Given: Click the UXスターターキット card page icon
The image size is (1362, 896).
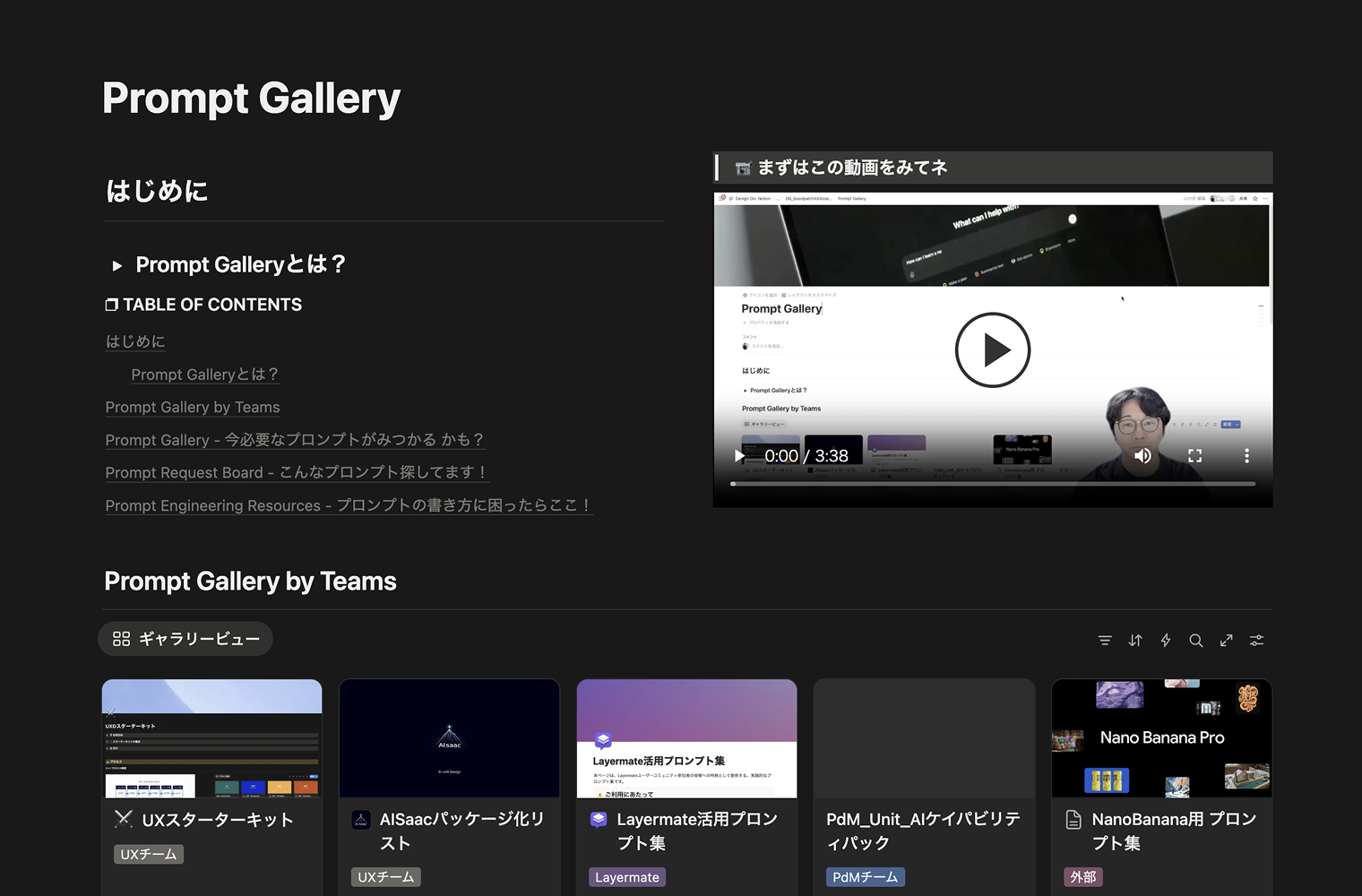Looking at the screenshot, I should point(122,817).
